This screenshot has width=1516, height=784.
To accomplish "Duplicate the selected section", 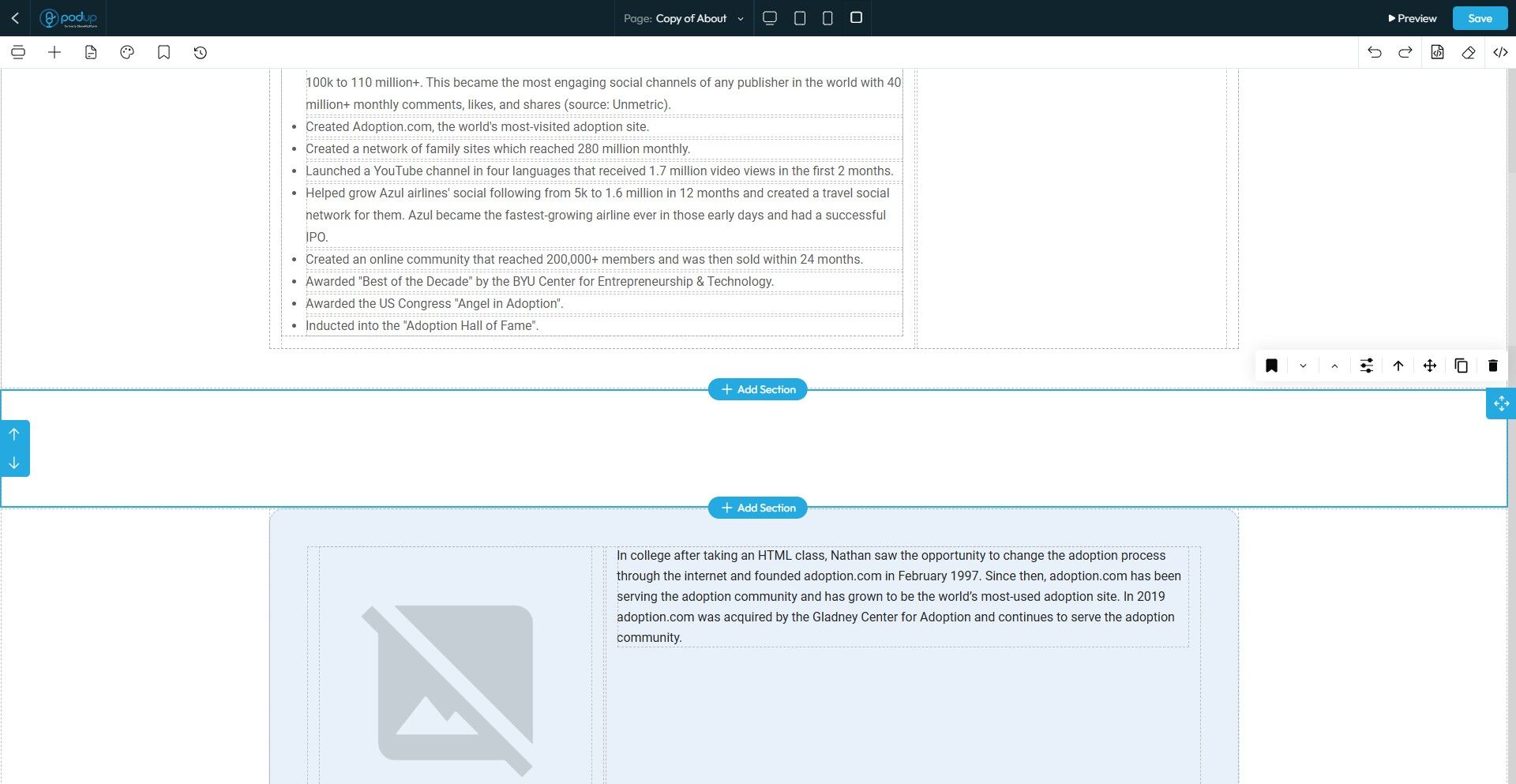I will click(1462, 366).
